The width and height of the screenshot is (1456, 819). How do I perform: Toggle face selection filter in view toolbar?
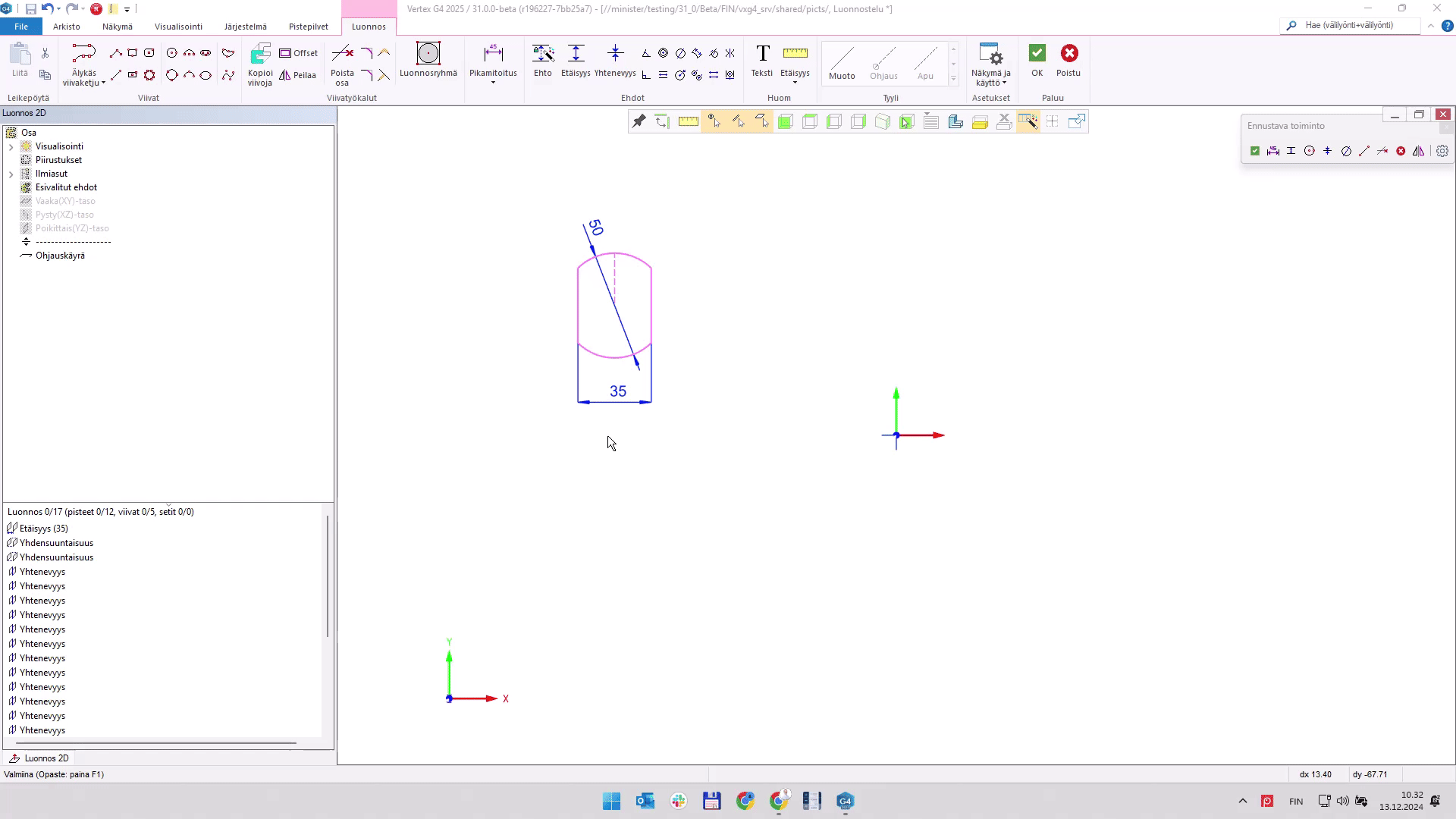(x=762, y=121)
